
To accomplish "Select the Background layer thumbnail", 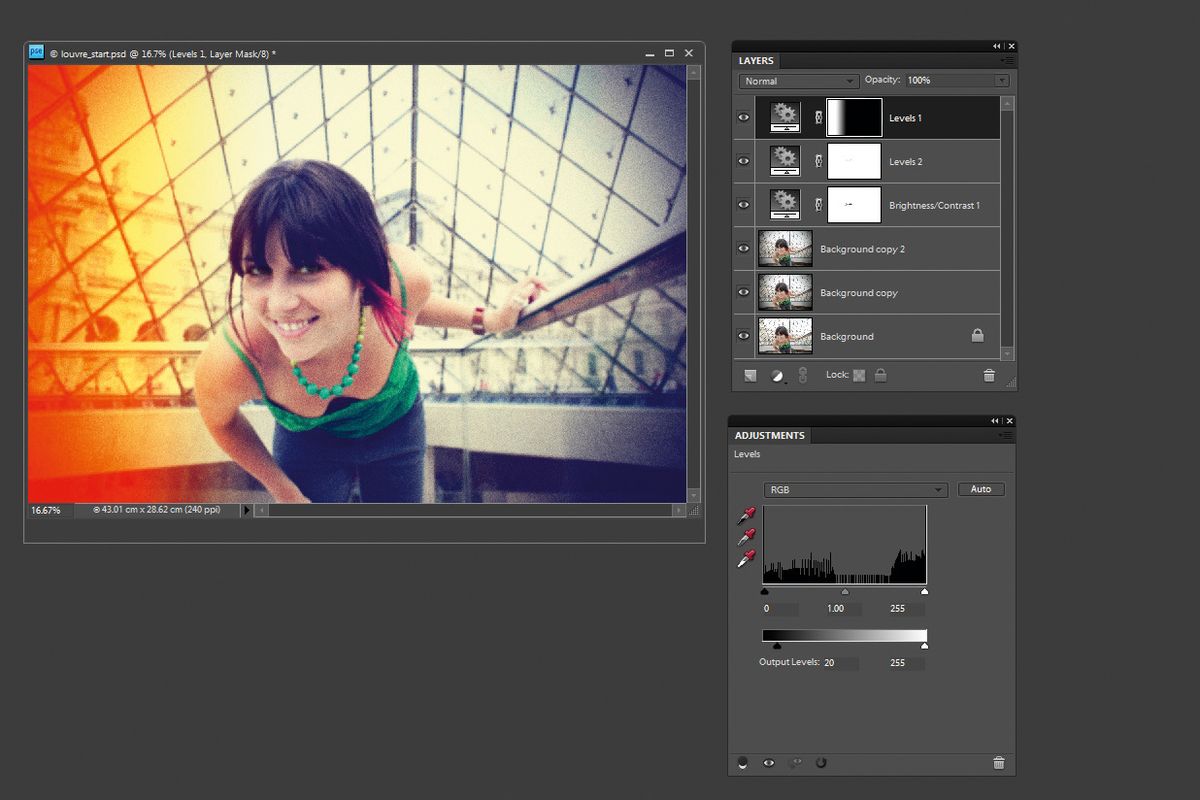I will pyautogui.click(x=786, y=336).
